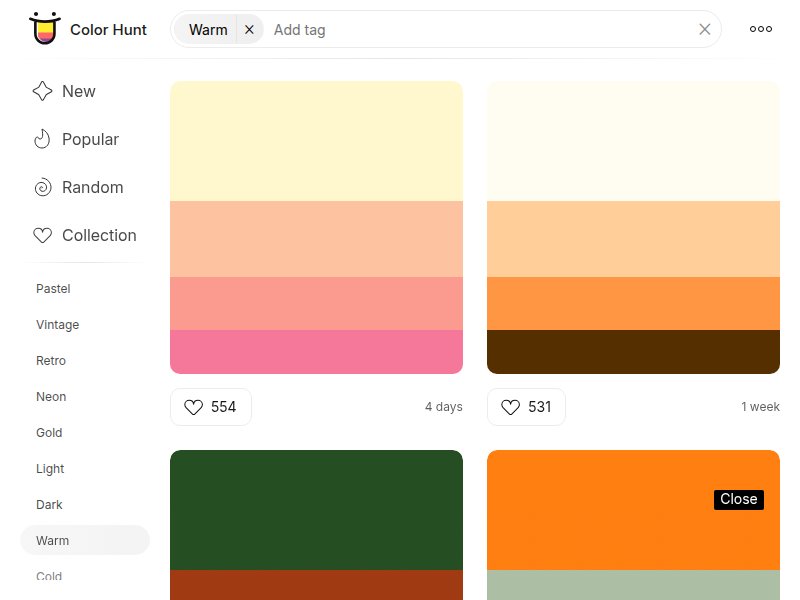Viewport: 800px width, 600px height.
Task: Click the Close button on orange palette
Action: pyautogui.click(x=739, y=499)
